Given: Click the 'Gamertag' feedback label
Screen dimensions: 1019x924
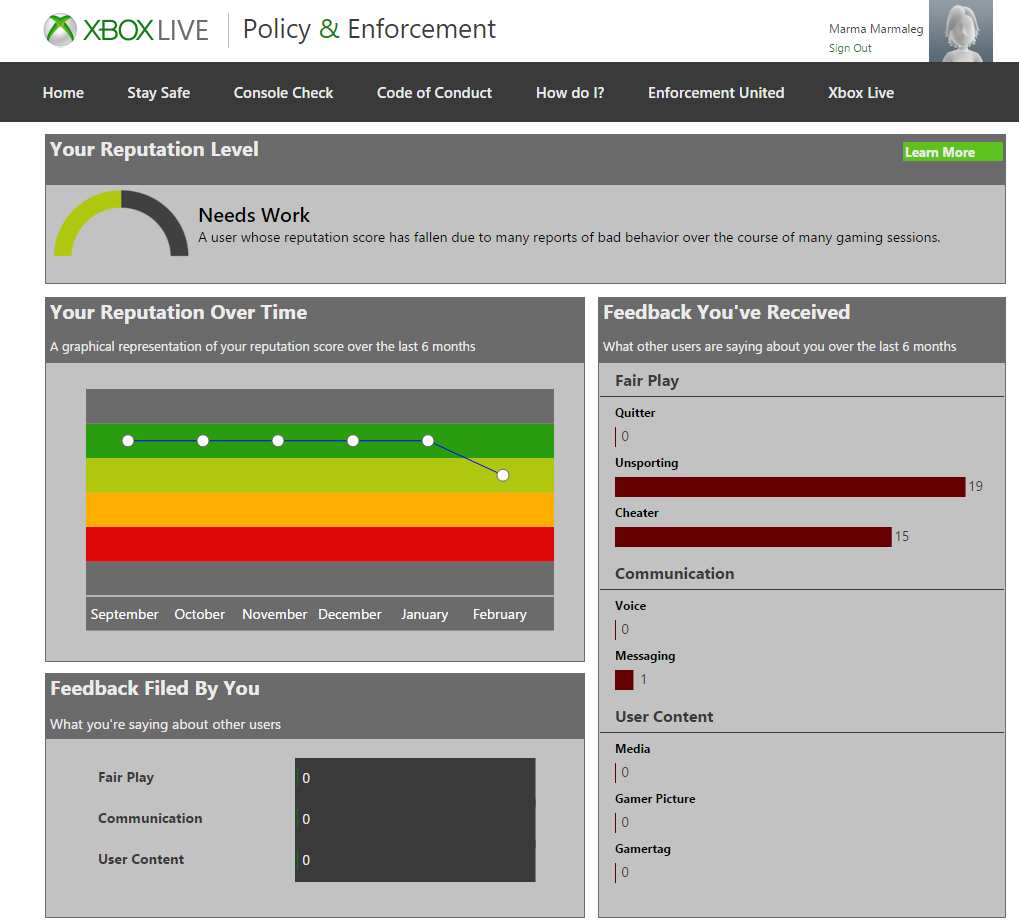Looking at the screenshot, I should pyautogui.click(x=643, y=849).
